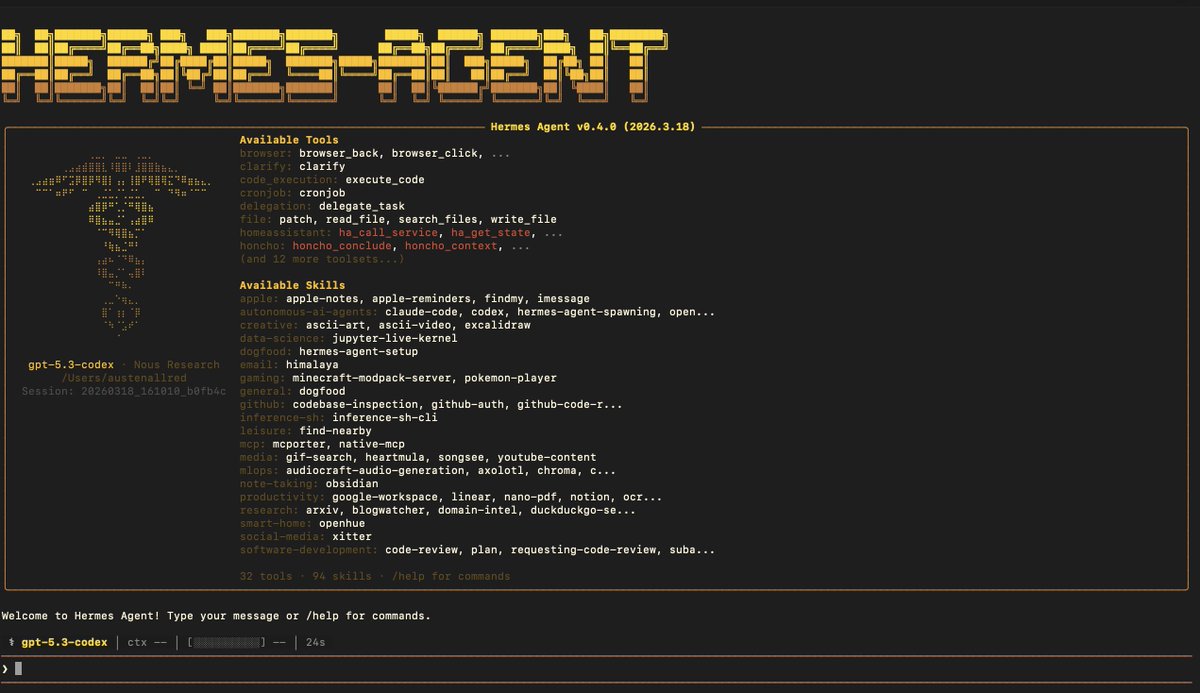Click the "gif-search" skill
The height and width of the screenshot is (693, 1200).
point(319,457)
